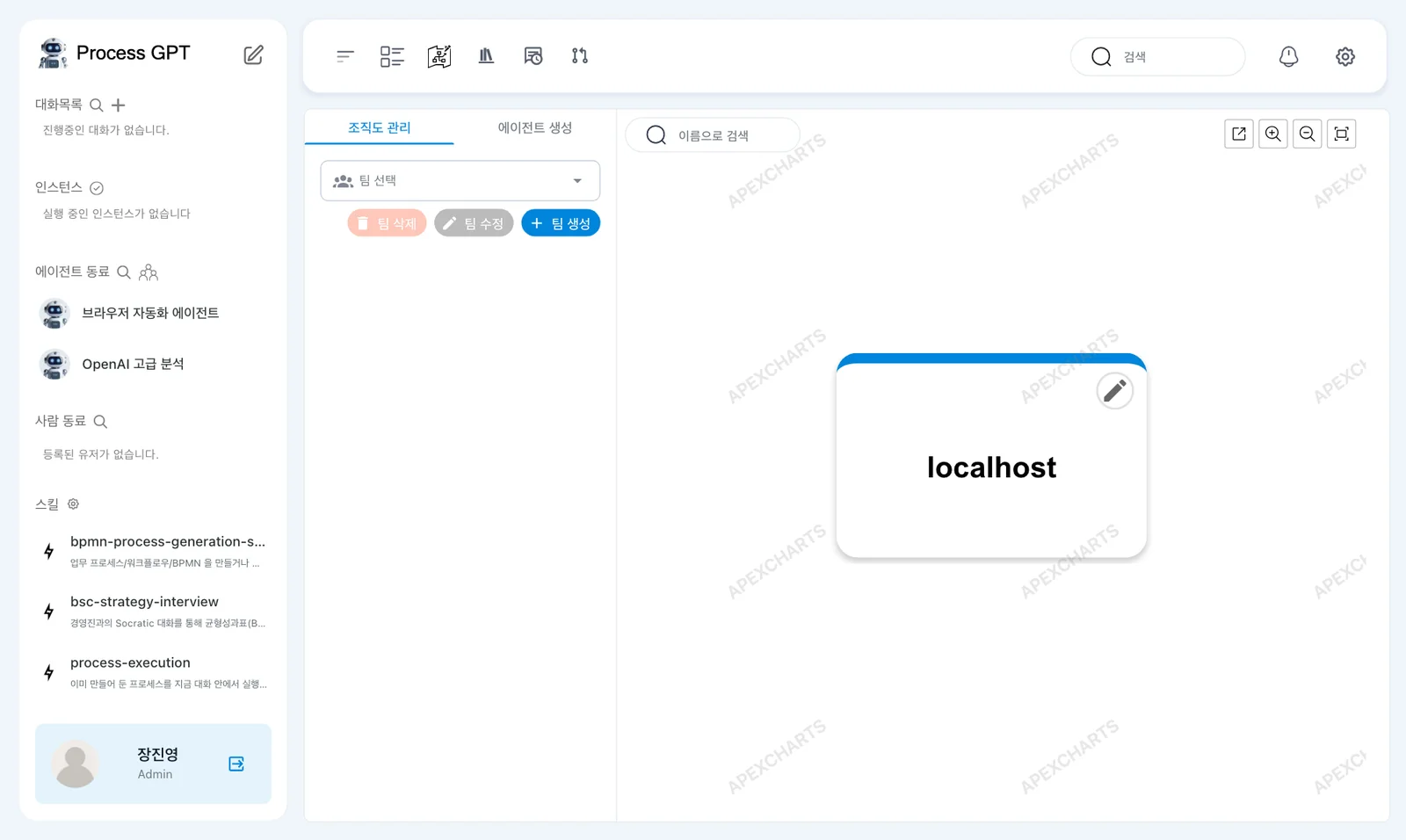Open the top-right settings gear

coord(1345,56)
